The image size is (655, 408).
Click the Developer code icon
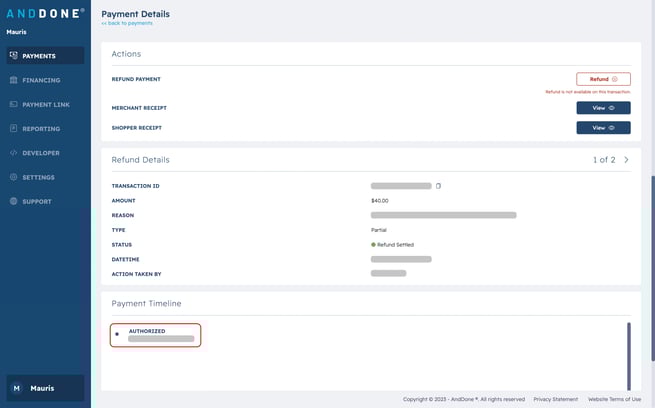click(x=13, y=153)
